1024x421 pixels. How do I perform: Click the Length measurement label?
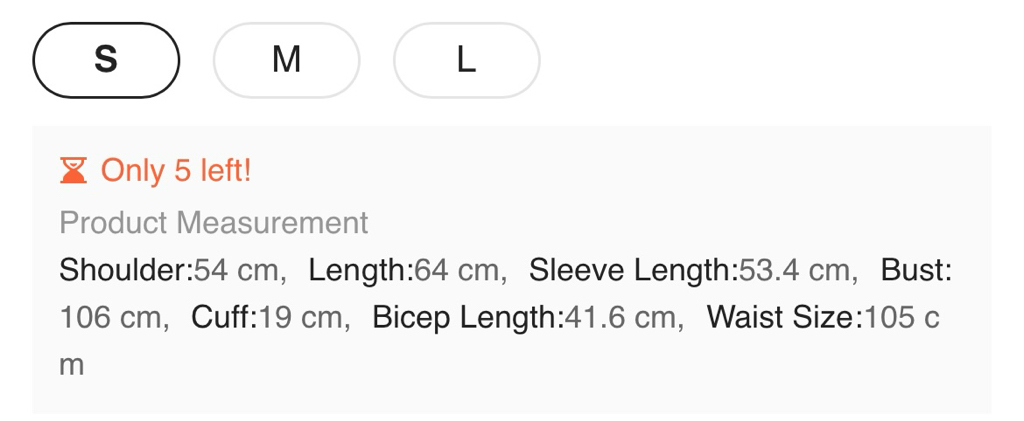(x=360, y=270)
